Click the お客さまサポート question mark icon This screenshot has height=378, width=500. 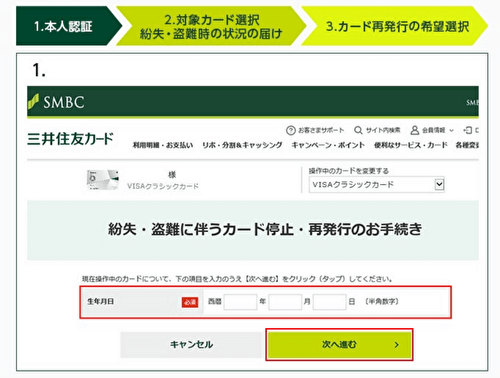(291, 130)
